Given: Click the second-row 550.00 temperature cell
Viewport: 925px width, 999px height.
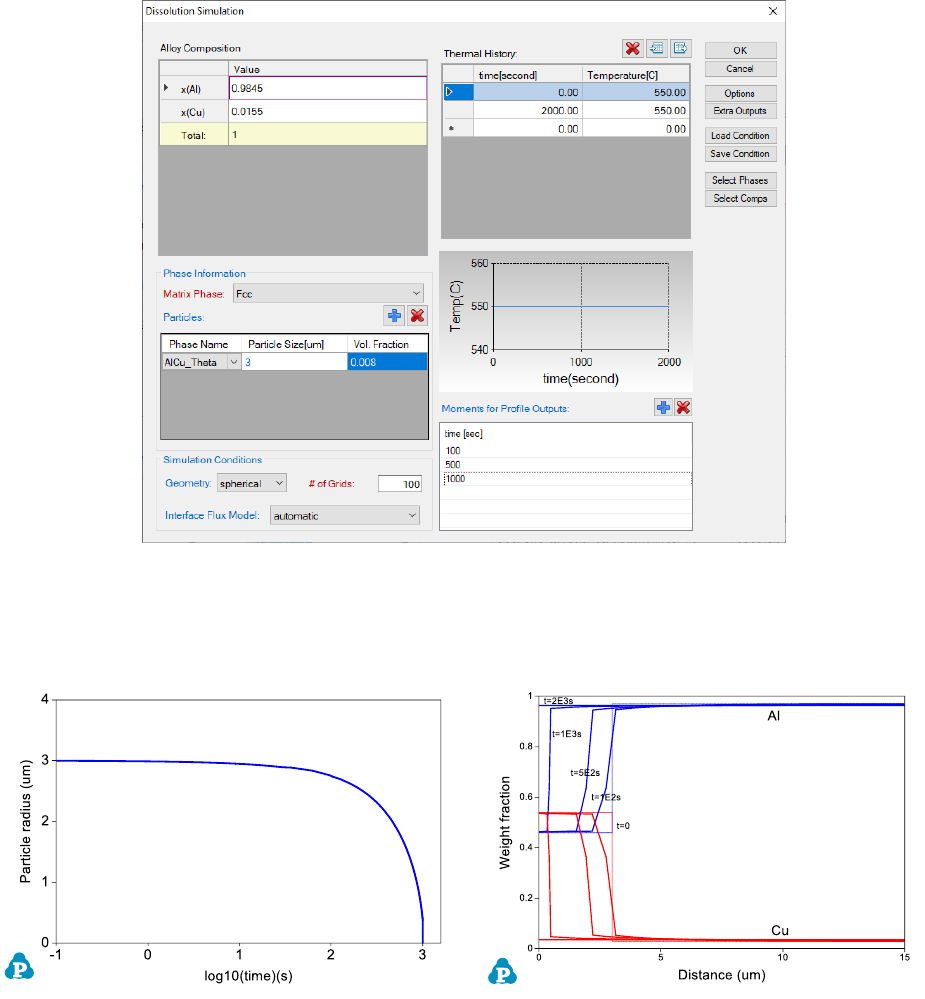Looking at the screenshot, I should (x=636, y=110).
